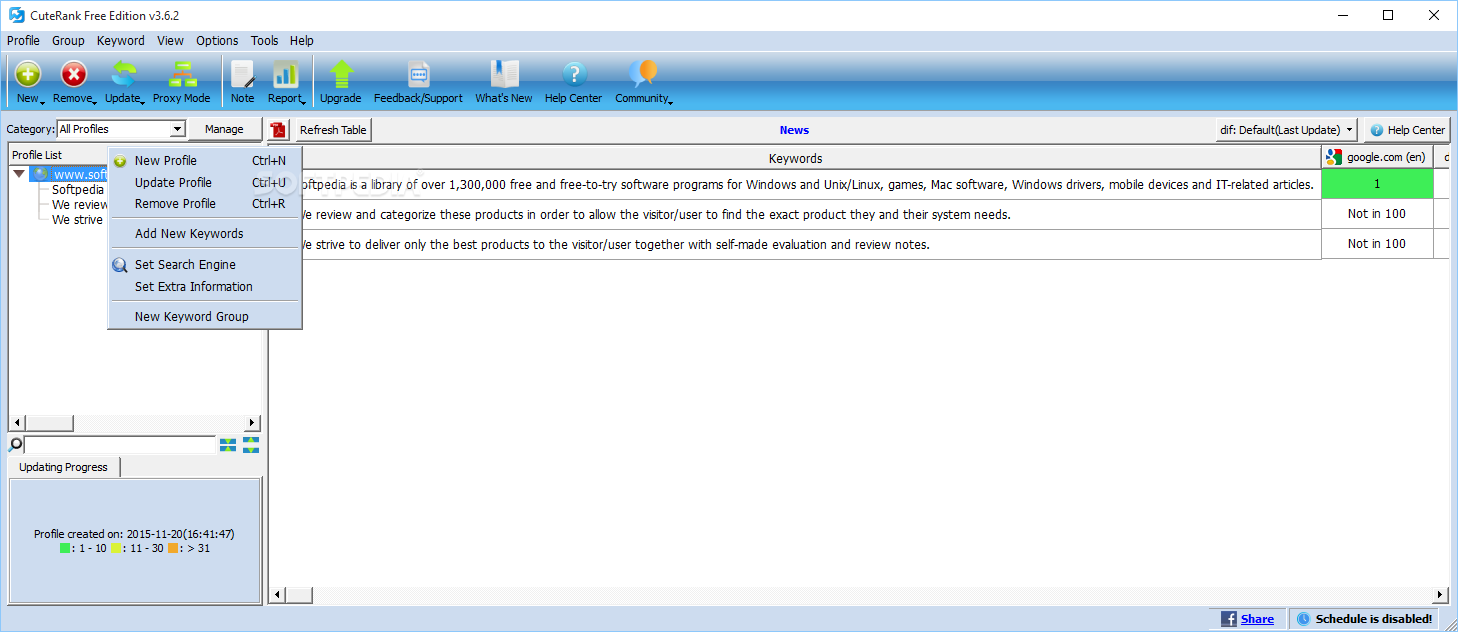1458x632 pixels.
Task: Click the News link
Action: [x=794, y=130]
